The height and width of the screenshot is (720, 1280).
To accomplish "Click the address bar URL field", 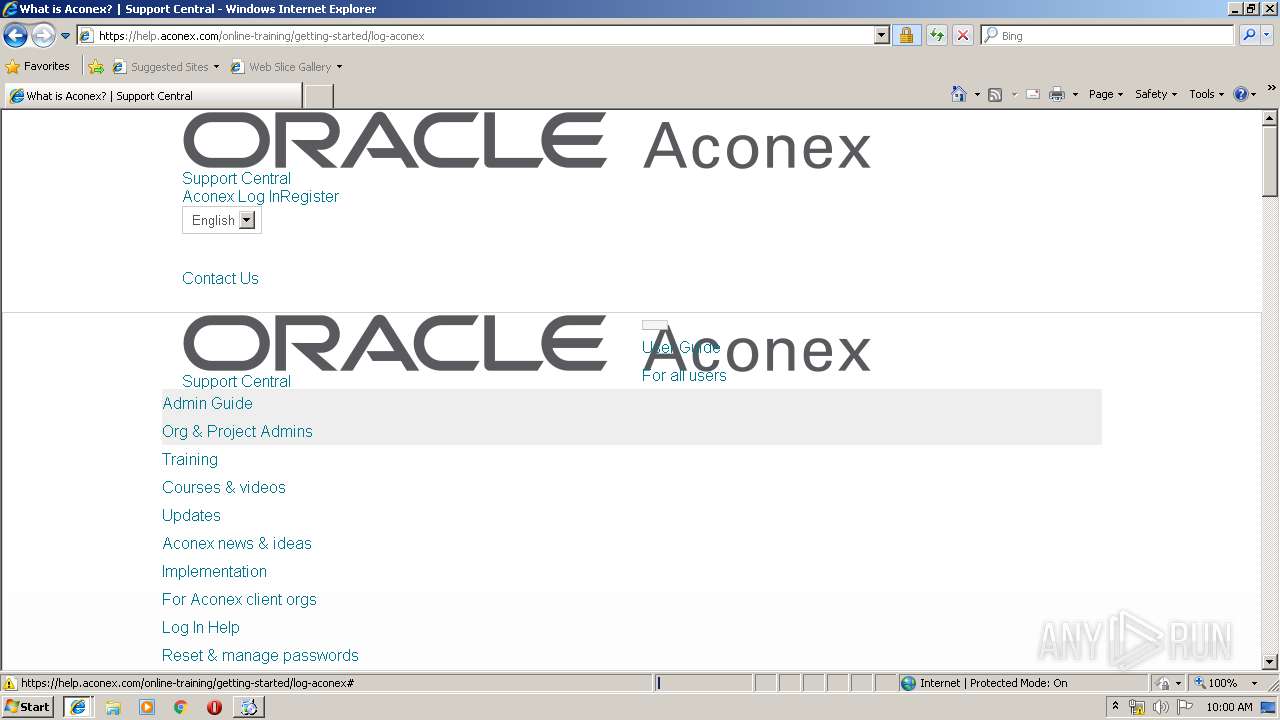I will (475, 35).
